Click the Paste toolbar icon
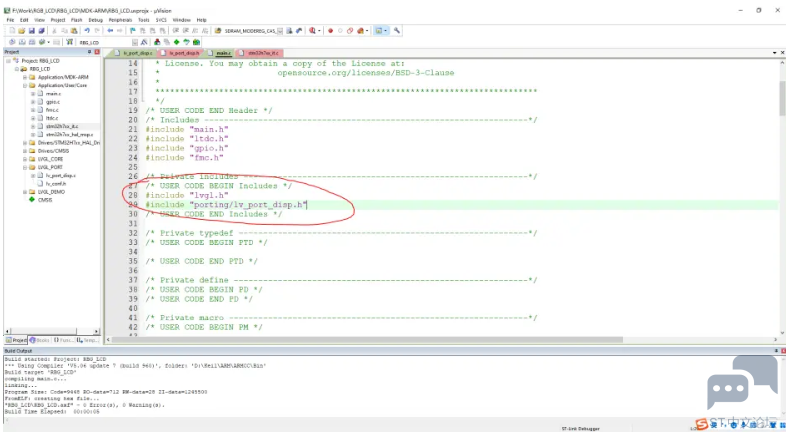The height and width of the screenshot is (438, 786). [x=74, y=31]
